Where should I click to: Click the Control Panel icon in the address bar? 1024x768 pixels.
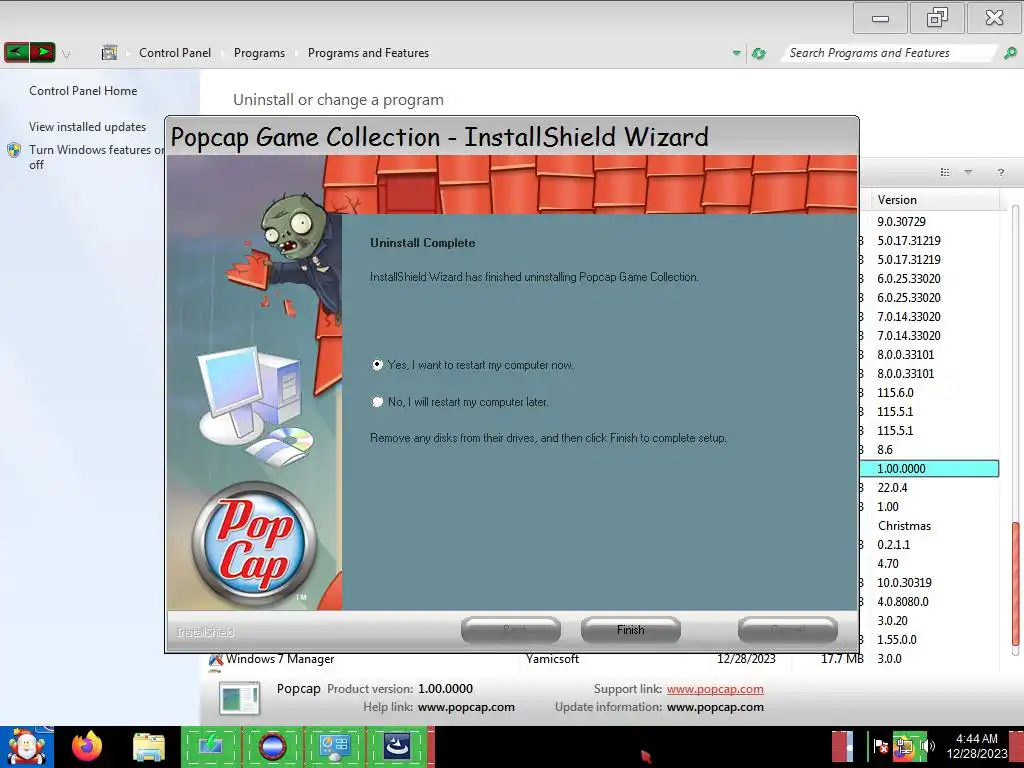point(109,52)
